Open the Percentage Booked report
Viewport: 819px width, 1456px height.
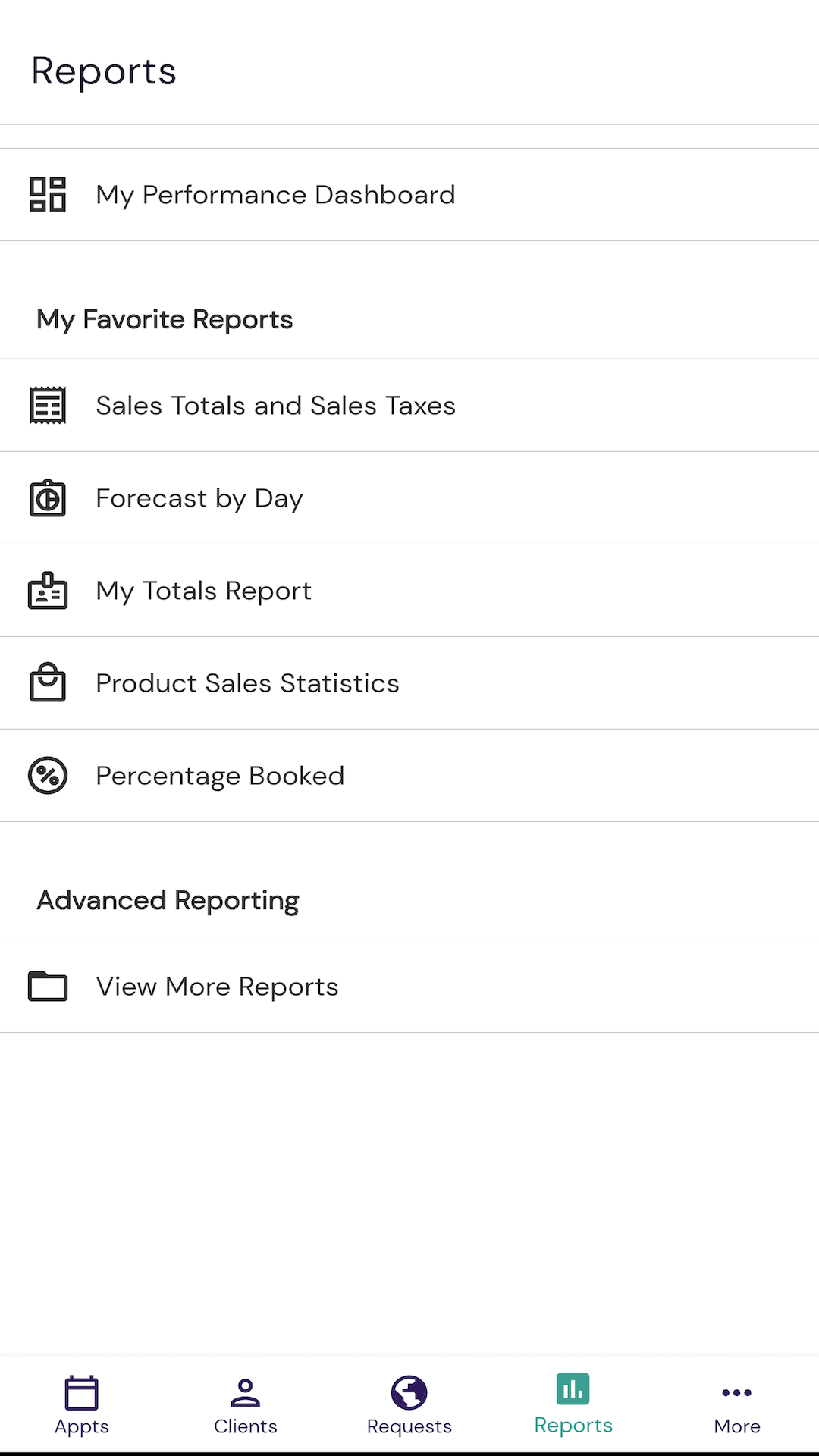tap(220, 776)
